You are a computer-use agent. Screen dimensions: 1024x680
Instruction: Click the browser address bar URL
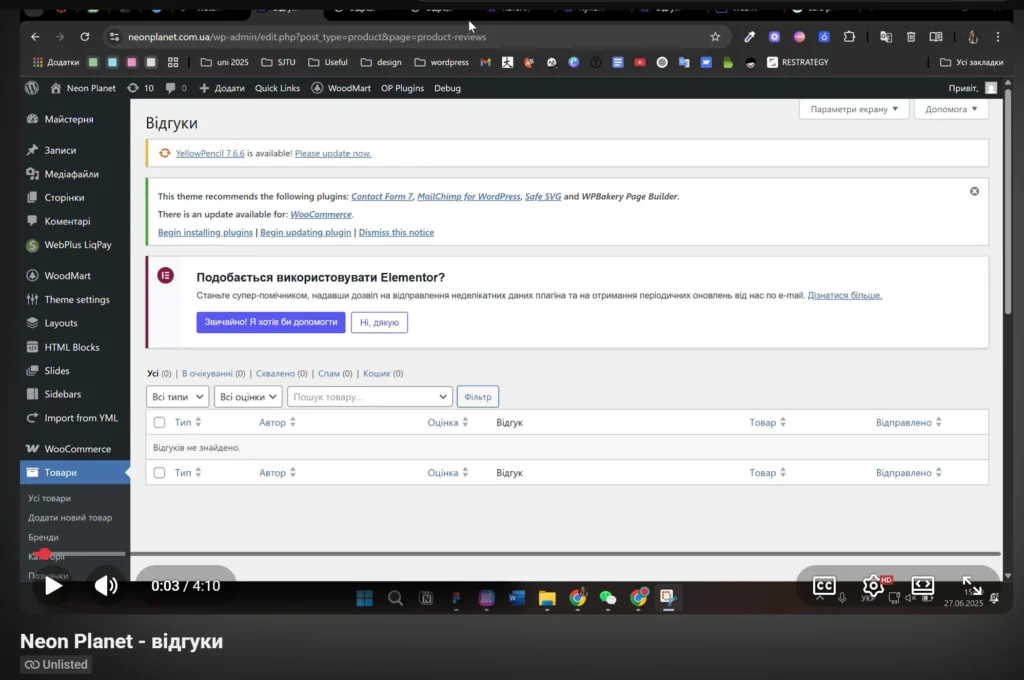click(307, 37)
